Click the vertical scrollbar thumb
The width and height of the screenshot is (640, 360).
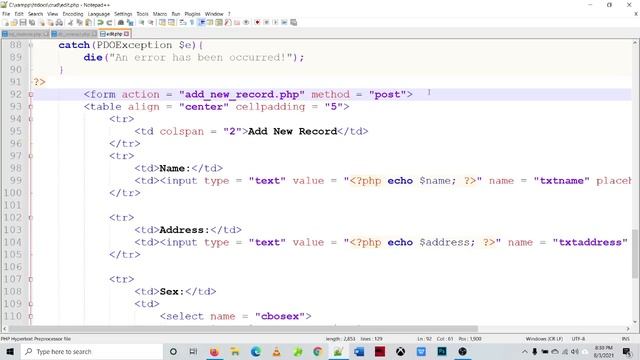(x=635, y=253)
